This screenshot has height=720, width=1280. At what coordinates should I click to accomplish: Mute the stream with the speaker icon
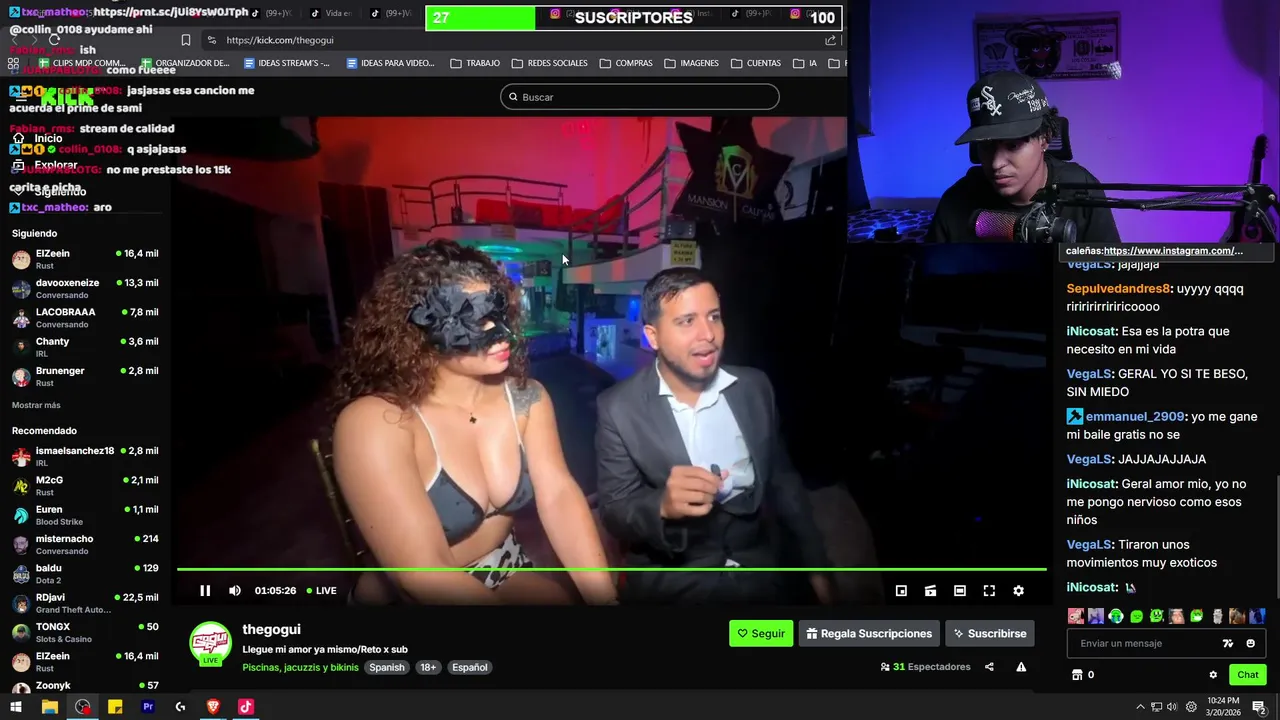[235, 591]
